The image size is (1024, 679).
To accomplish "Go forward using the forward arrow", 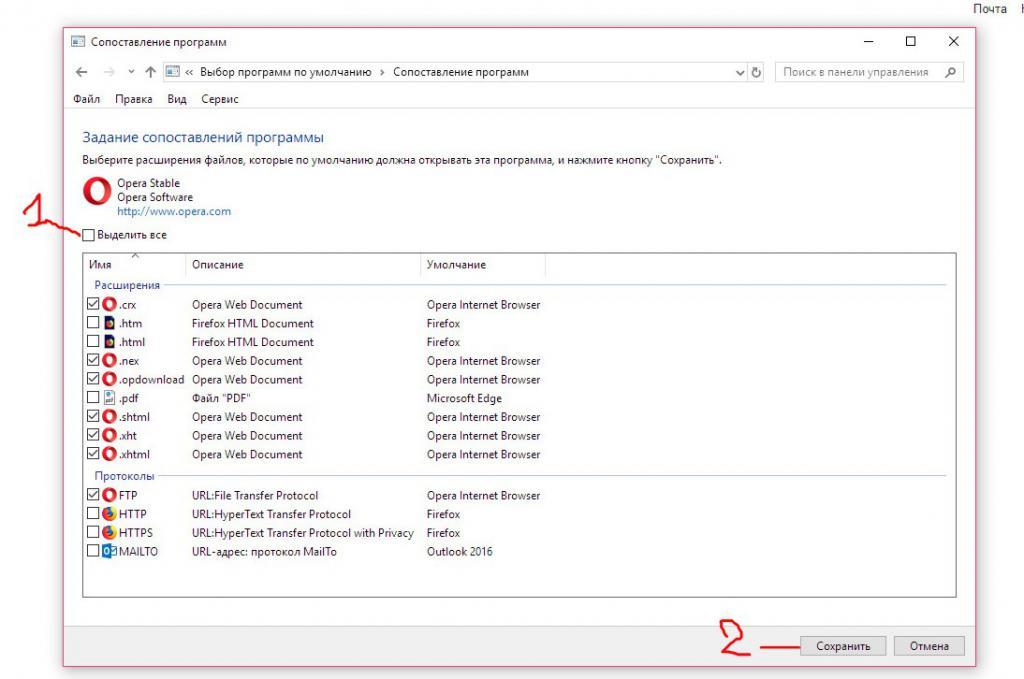I will click(109, 72).
